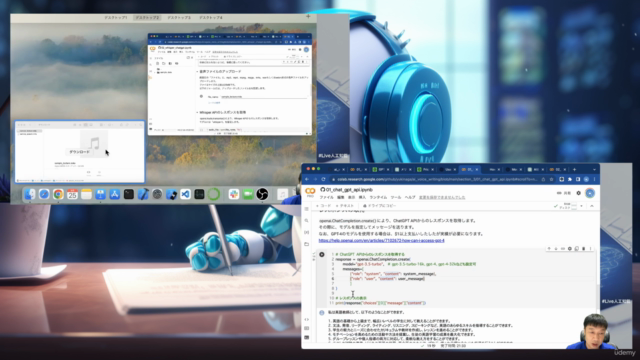Open App Store from the Dock
The height and width of the screenshot is (360, 640).
point(115,194)
